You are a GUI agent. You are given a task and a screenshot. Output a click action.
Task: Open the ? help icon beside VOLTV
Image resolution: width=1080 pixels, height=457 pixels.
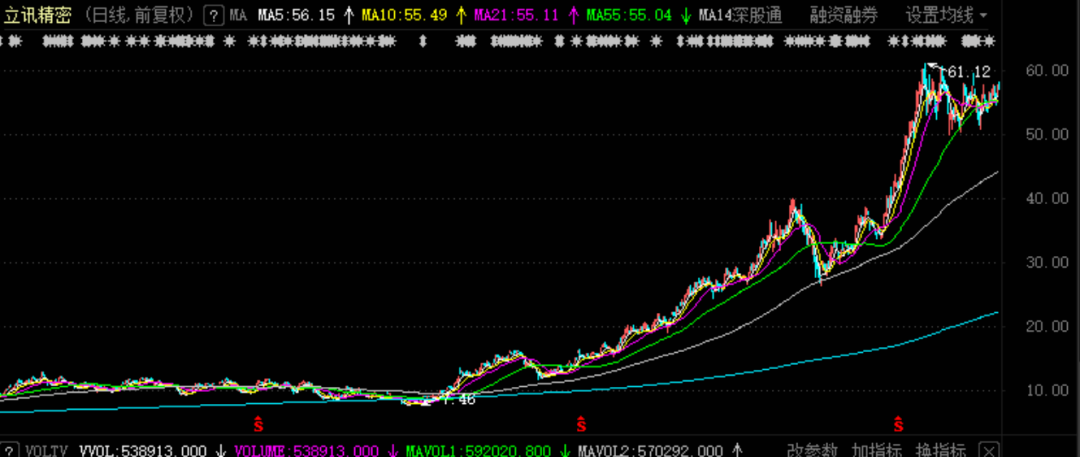(10, 450)
